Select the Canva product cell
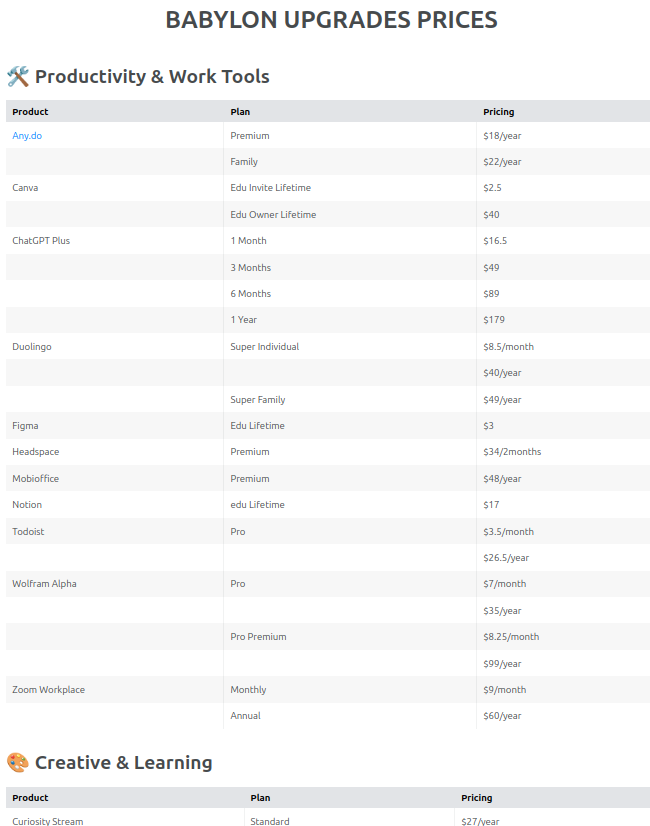Image resolution: width=650 pixels, height=826 pixels. (26, 188)
